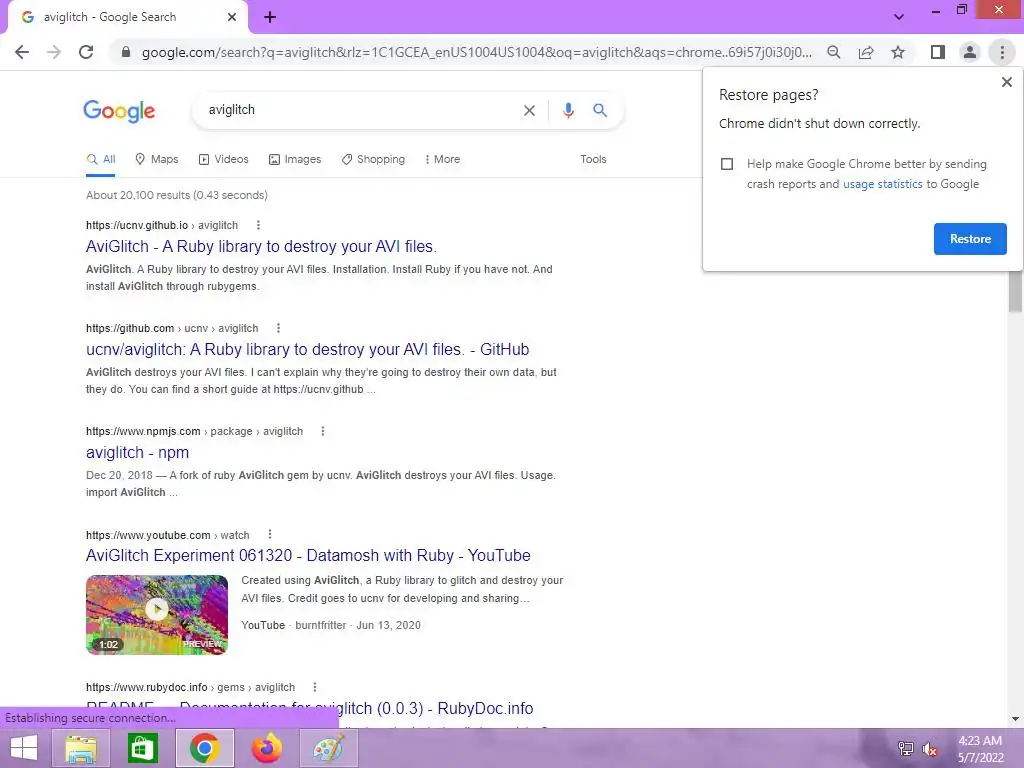Switch to Maps results tab
Image resolution: width=1024 pixels, height=768 pixels.
point(156,159)
